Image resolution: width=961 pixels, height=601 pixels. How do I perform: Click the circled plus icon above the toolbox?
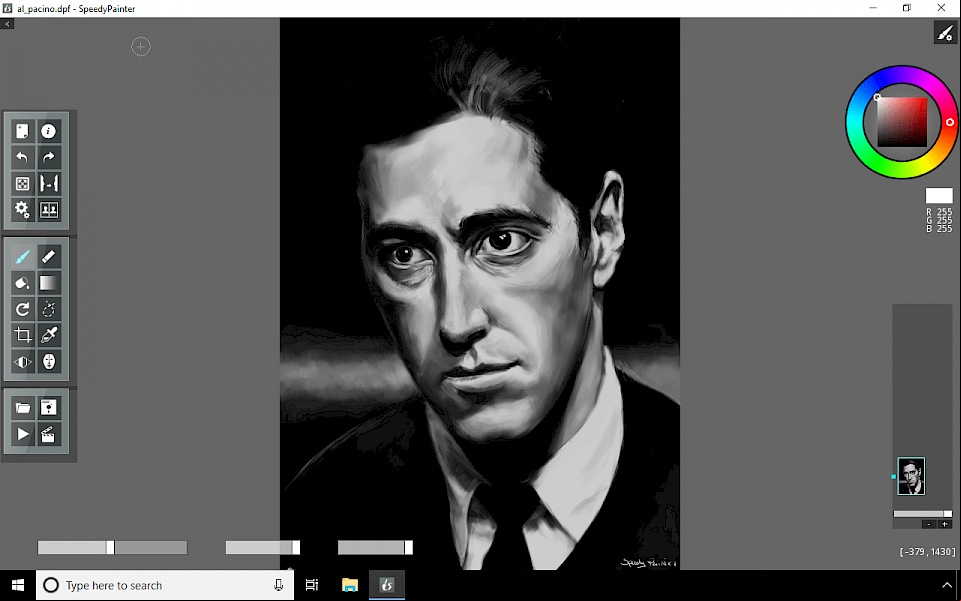click(x=141, y=47)
